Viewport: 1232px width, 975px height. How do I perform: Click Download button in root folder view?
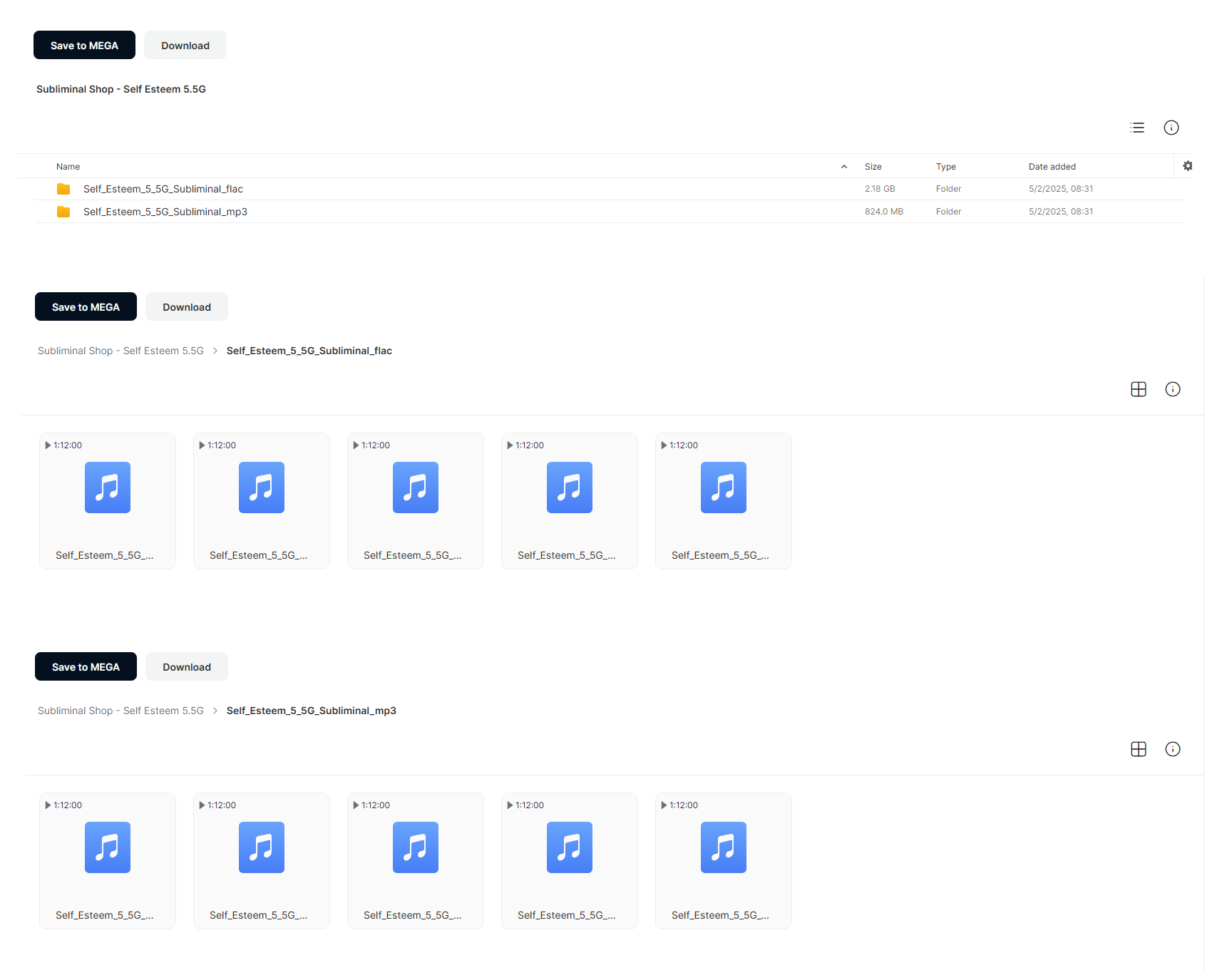point(185,45)
